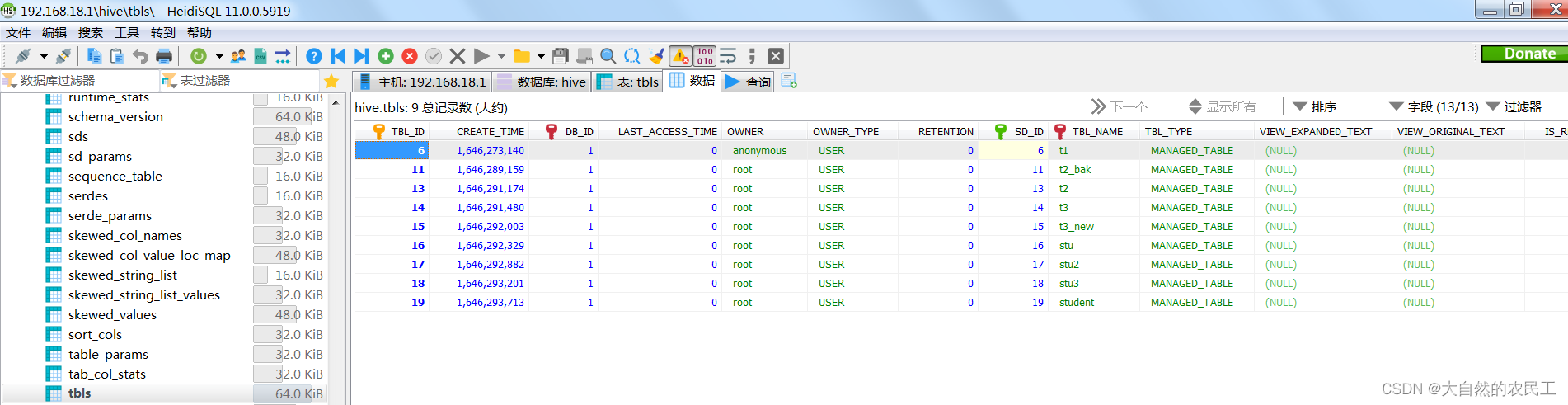Open help via blue question mark
The image size is (1568, 405).
pyautogui.click(x=314, y=56)
